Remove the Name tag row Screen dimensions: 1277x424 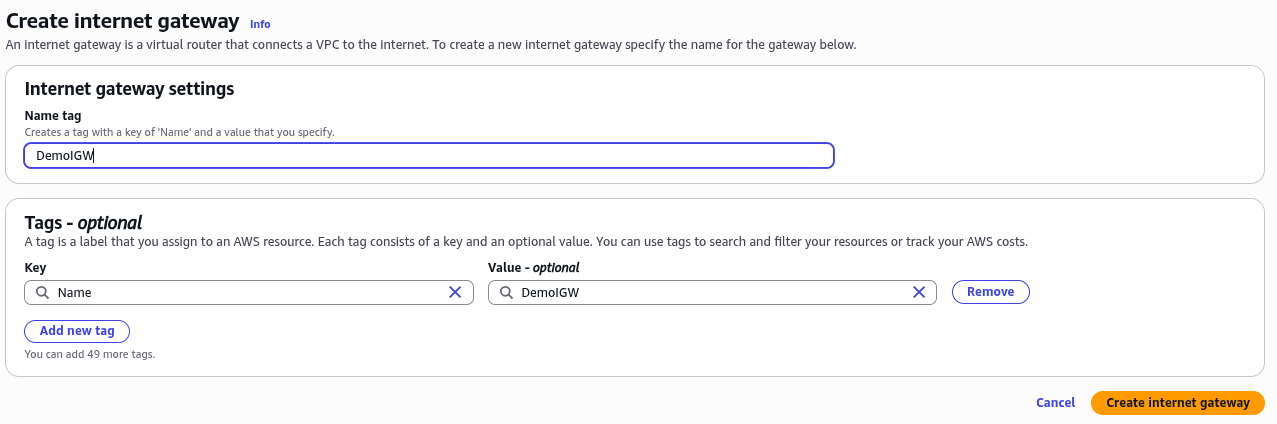click(x=990, y=292)
